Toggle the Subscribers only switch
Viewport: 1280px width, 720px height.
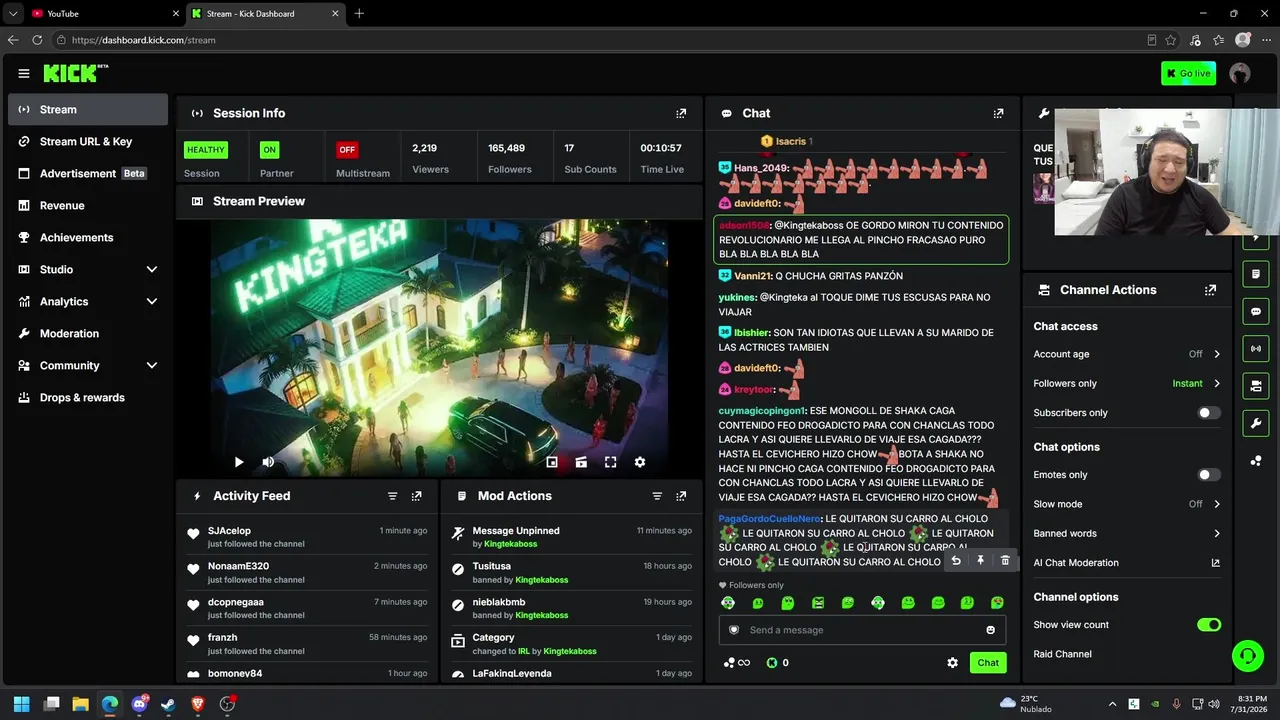click(x=1209, y=413)
